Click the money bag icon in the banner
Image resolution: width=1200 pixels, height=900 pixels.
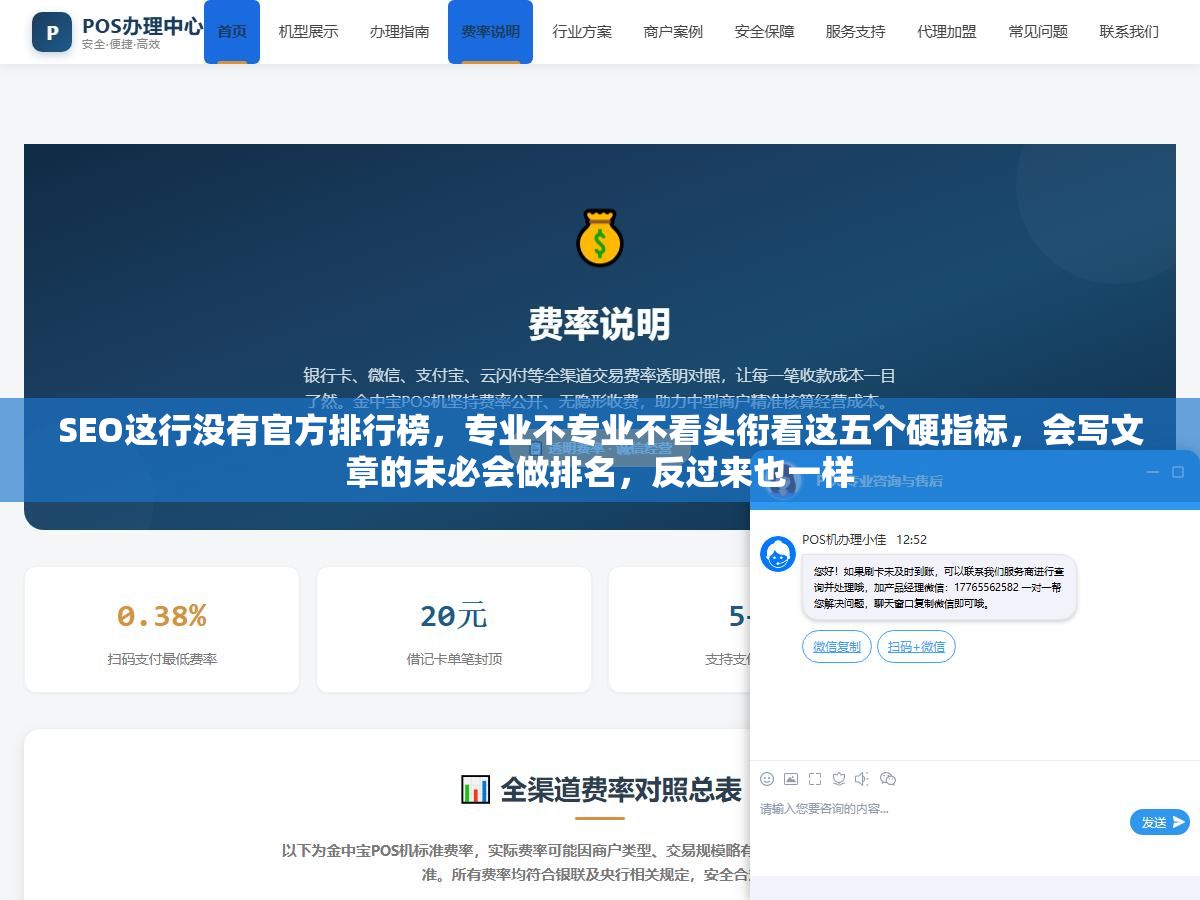pos(600,238)
